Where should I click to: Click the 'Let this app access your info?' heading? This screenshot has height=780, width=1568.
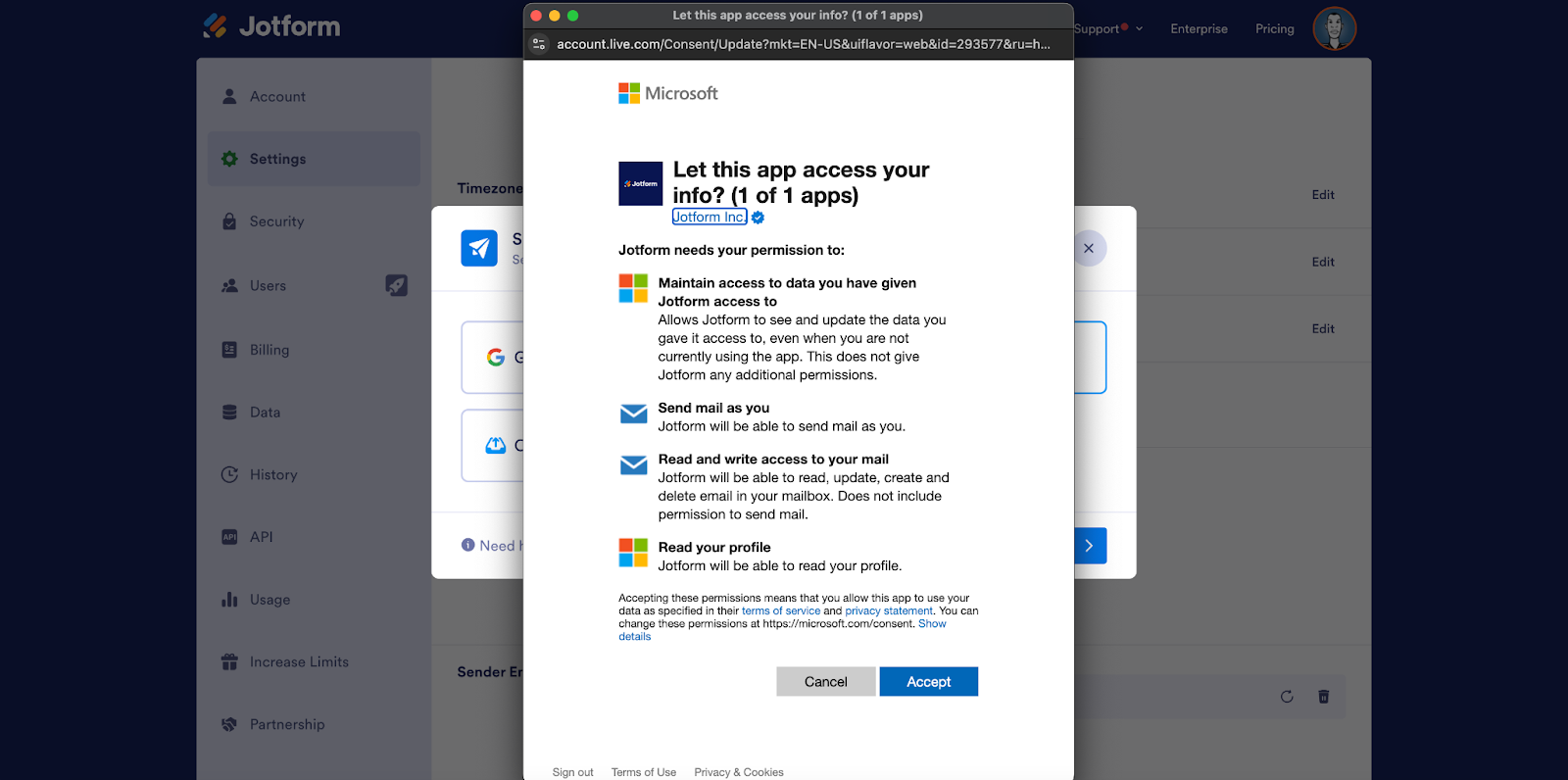(801, 182)
